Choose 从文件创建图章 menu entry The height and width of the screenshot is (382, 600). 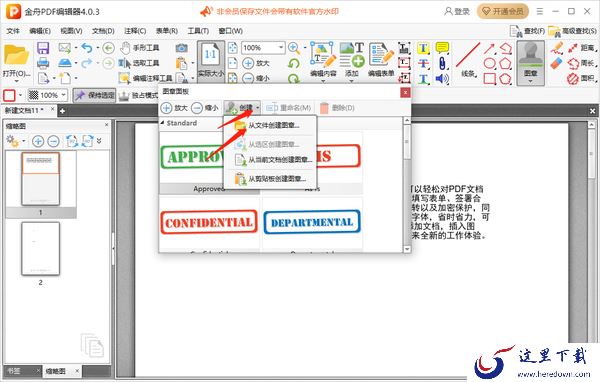click(270, 125)
